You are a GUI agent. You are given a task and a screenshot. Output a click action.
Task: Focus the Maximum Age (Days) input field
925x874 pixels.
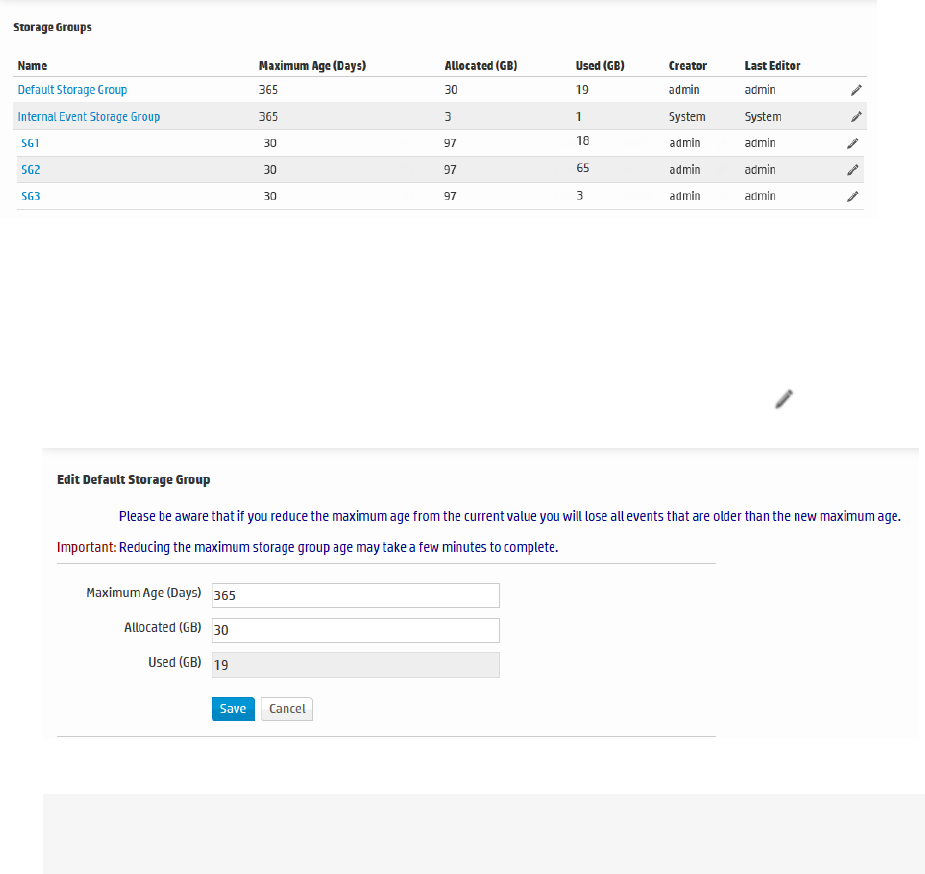pyautogui.click(x=355, y=595)
